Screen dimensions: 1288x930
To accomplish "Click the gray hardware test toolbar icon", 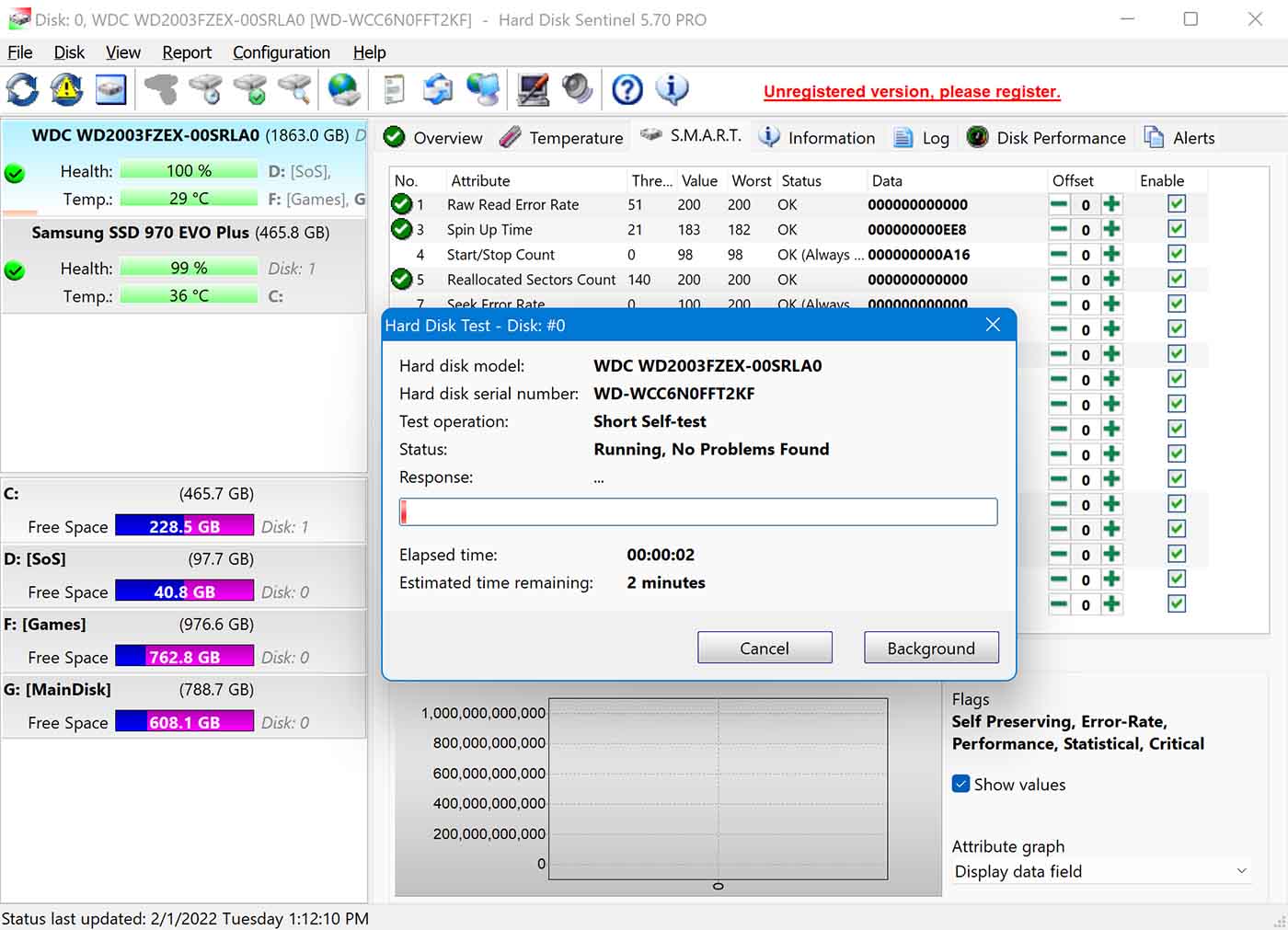I will coord(161,89).
